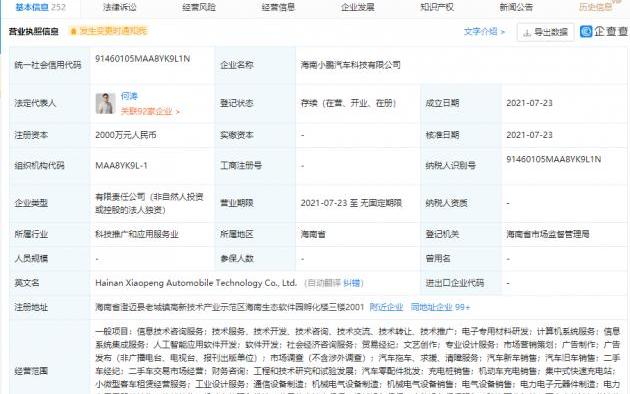Click the 企查查 logo icon
The height and width of the screenshot is (394, 630).
pos(586,31)
